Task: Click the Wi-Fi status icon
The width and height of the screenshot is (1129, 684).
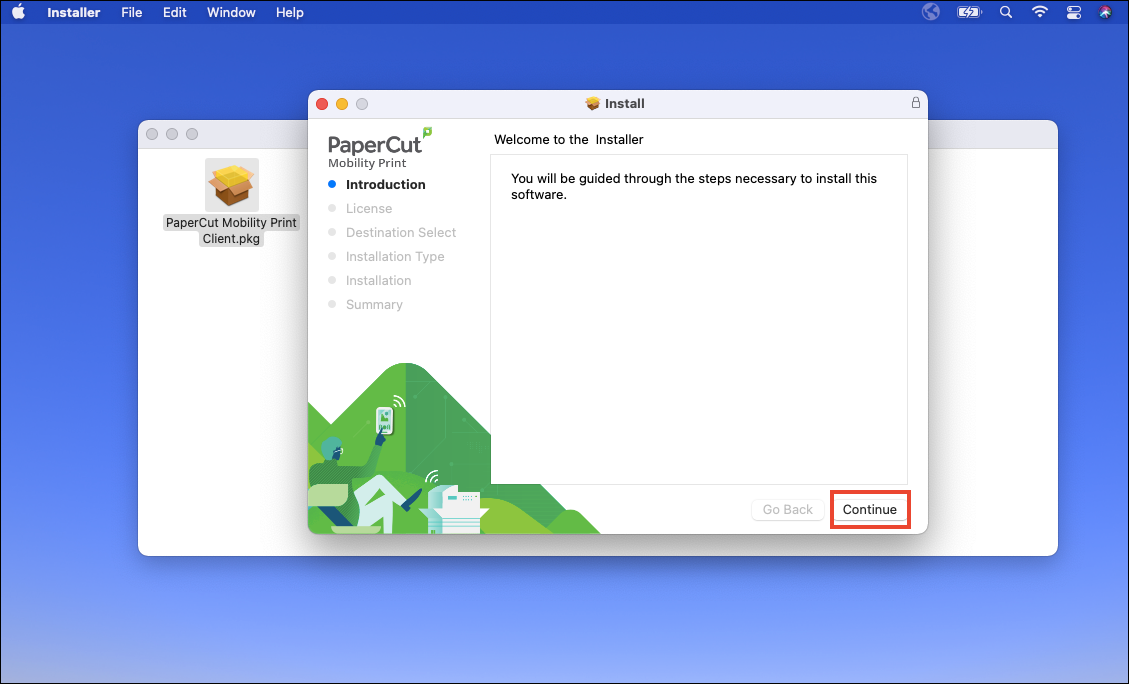Action: 1039,12
